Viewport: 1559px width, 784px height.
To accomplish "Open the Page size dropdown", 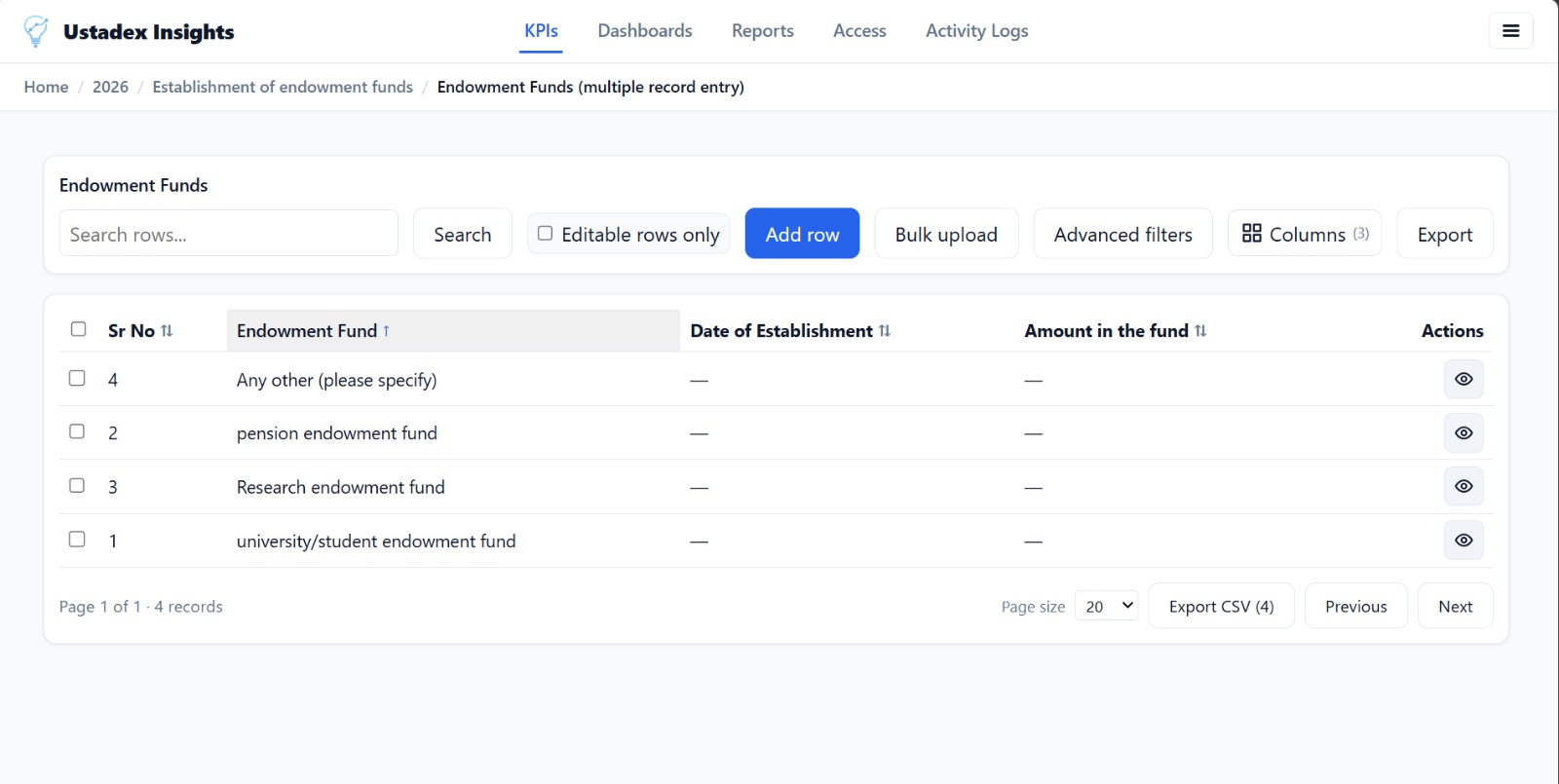I will [x=1107, y=606].
